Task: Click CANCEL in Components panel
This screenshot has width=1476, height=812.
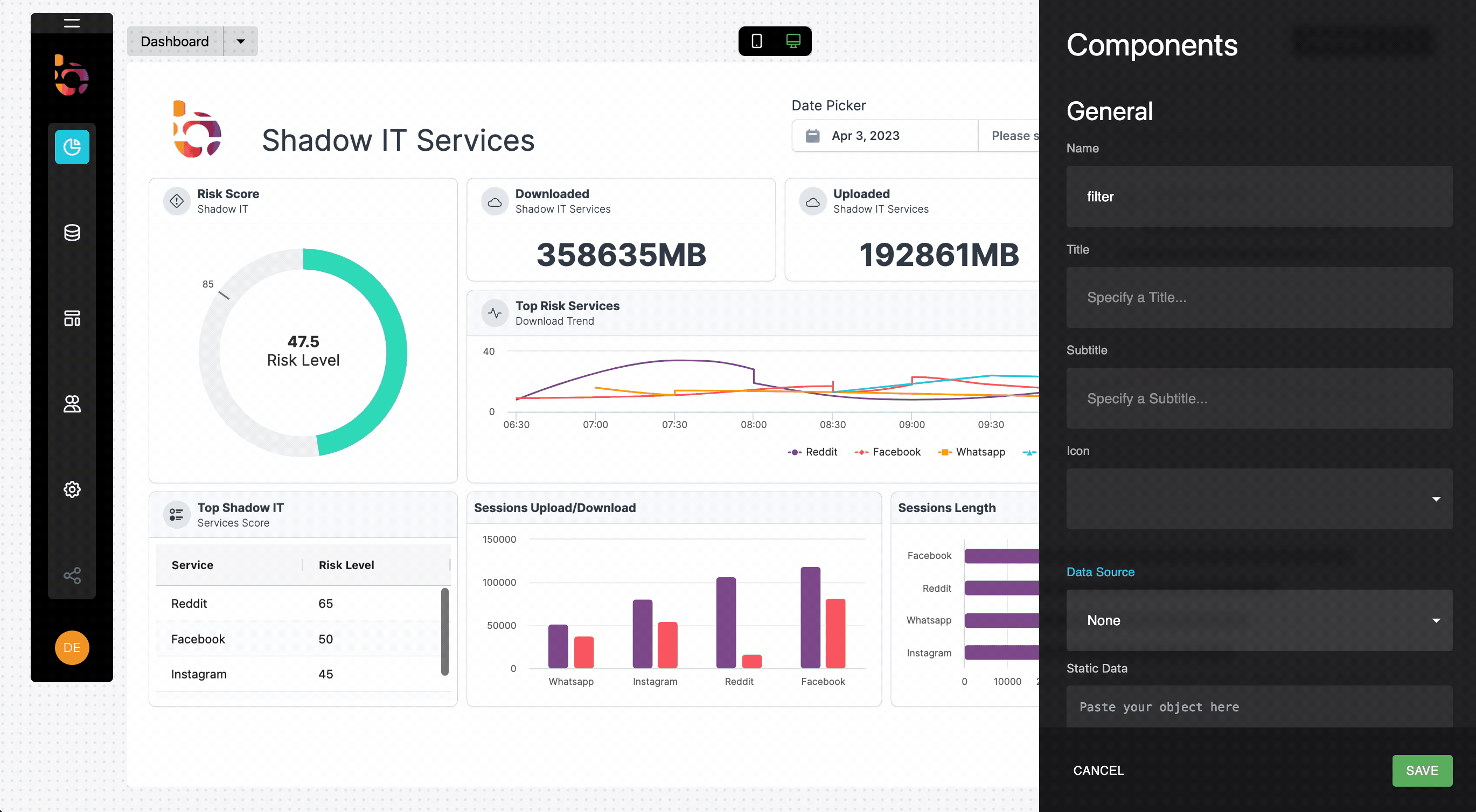Action: click(x=1098, y=770)
